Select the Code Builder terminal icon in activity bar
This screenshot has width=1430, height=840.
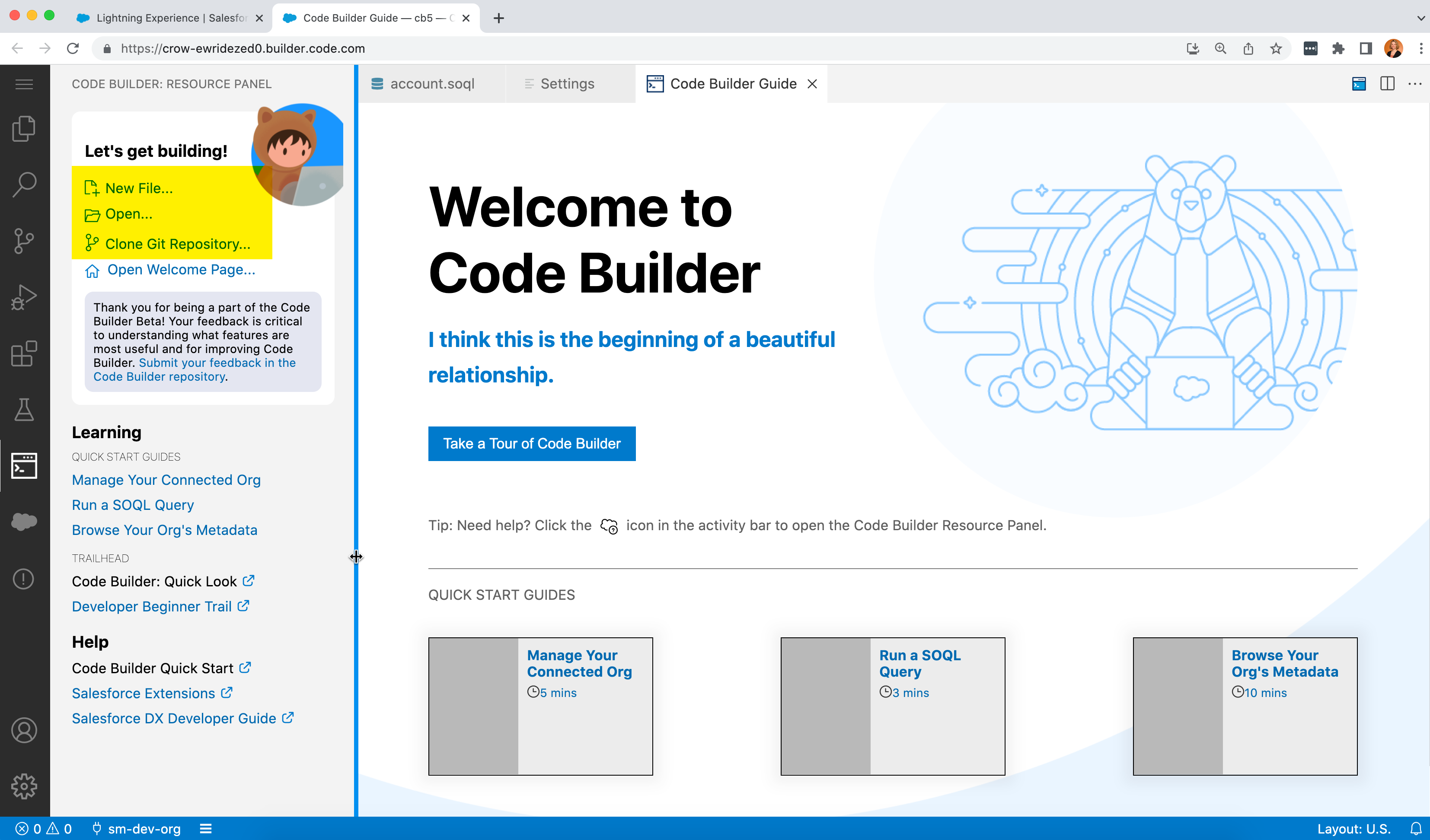pos(24,466)
